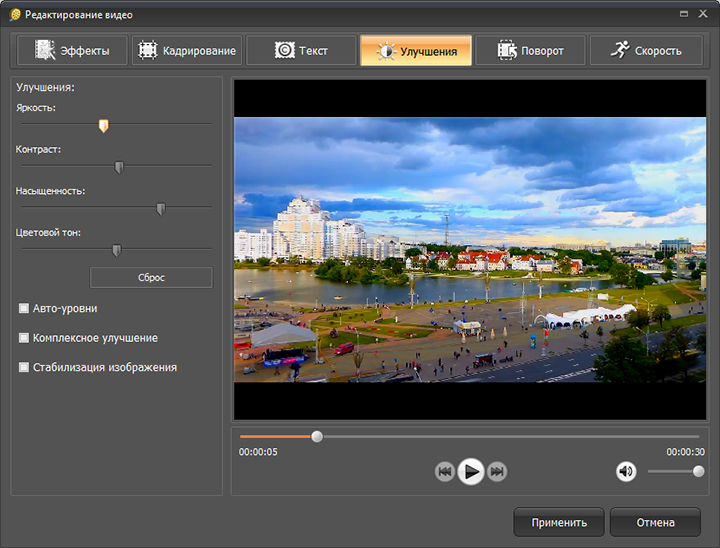The height and width of the screenshot is (548, 720).
Task: Mute audio with the speaker icon
Action: (626, 471)
